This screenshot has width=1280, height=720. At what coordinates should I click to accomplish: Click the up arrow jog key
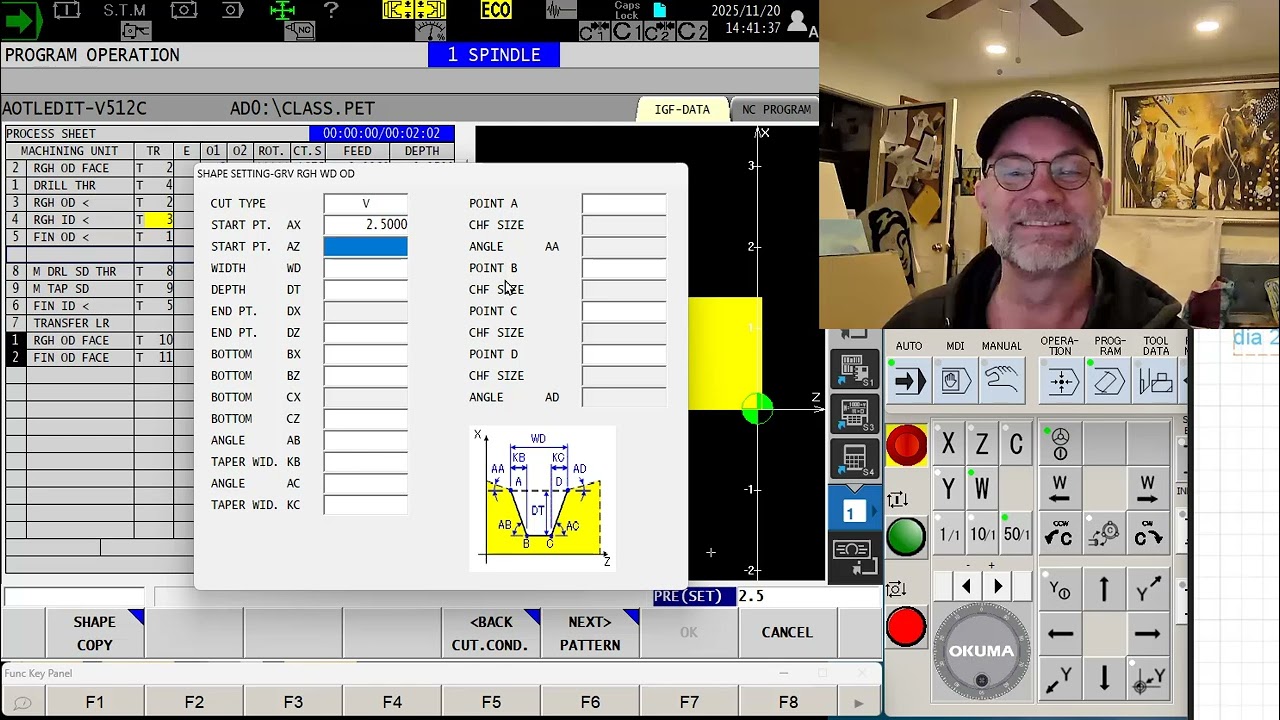[x=1104, y=590]
